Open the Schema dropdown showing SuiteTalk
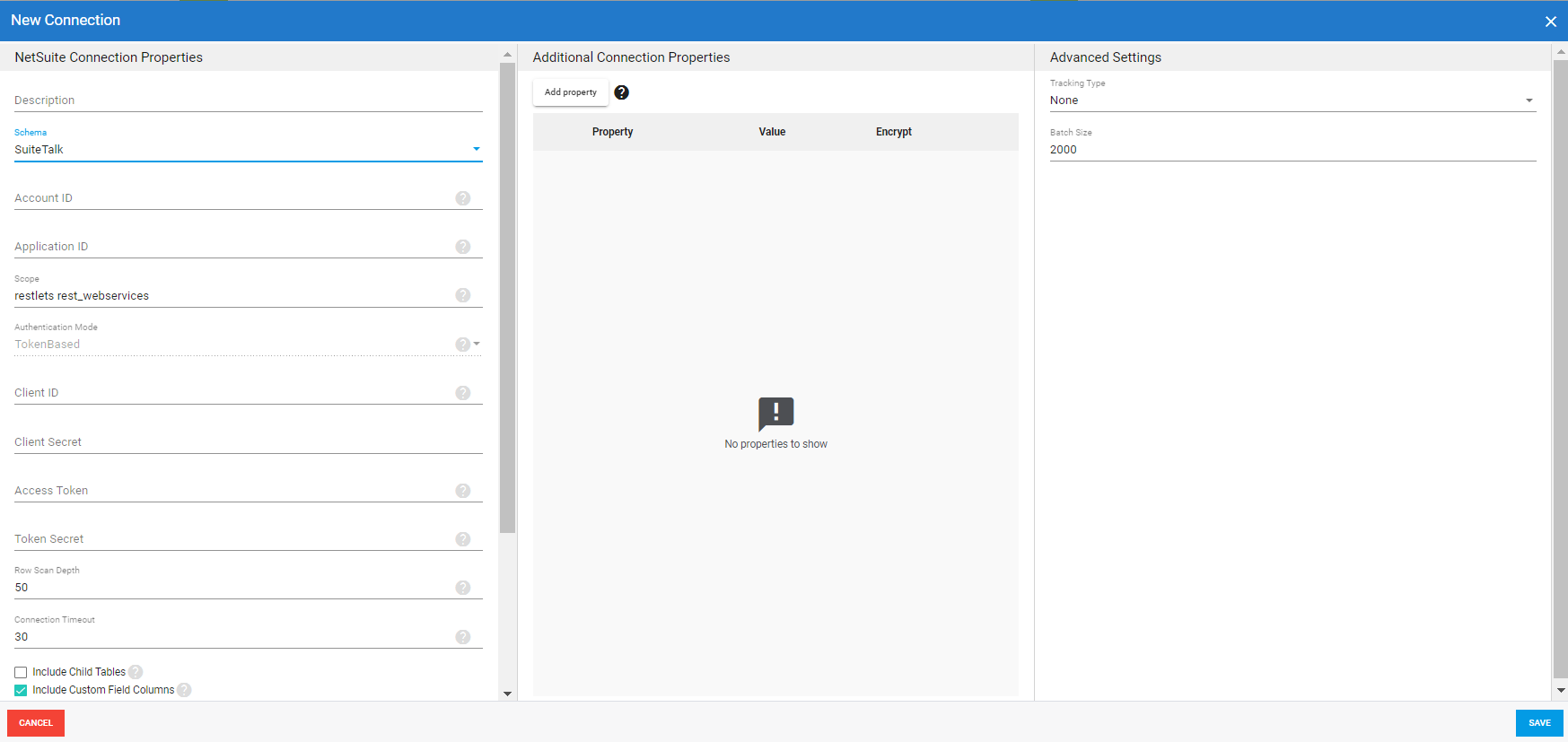Screen dimensions: 1568x742 pyautogui.click(x=248, y=150)
